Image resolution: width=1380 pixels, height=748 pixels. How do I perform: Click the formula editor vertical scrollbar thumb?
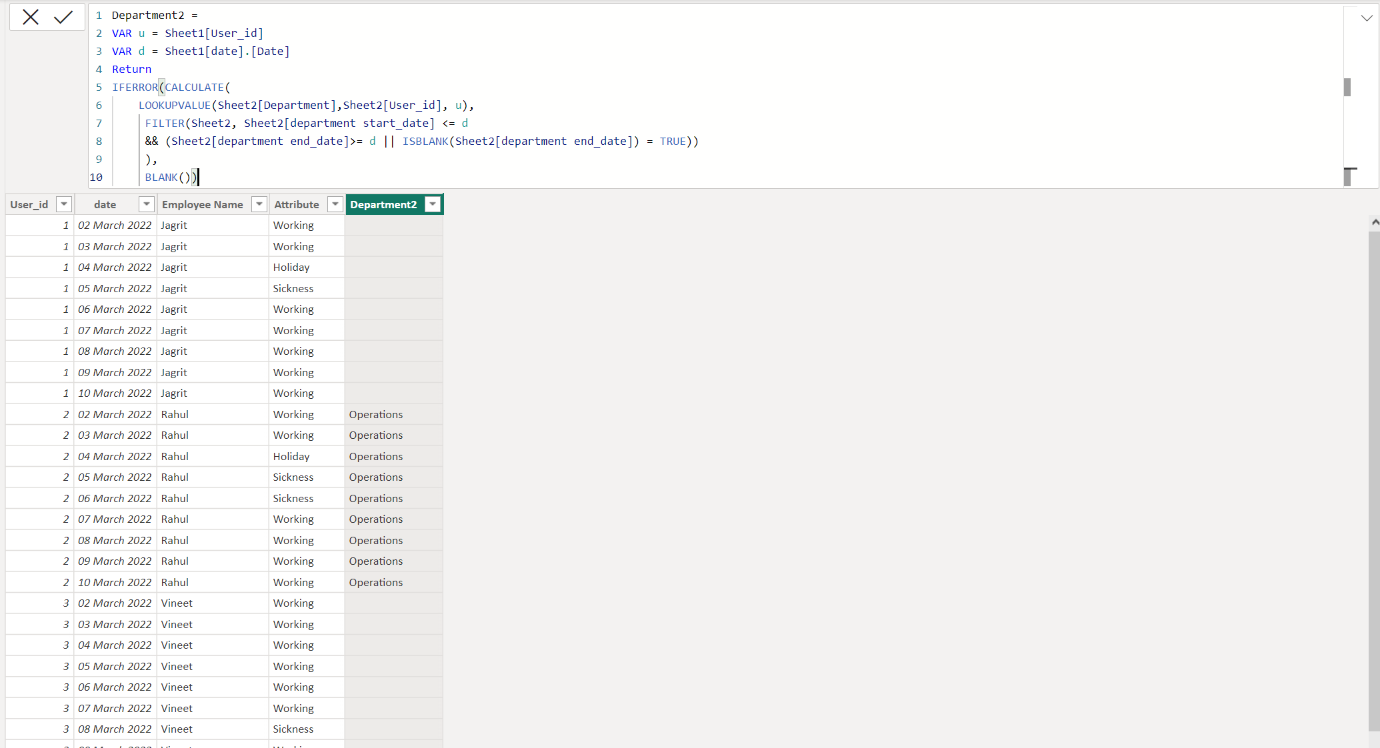[1347, 87]
